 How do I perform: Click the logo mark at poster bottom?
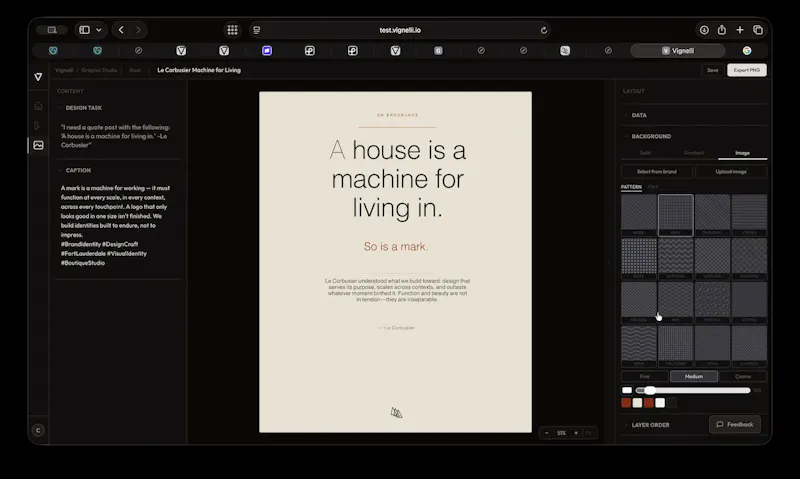click(396, 412)
